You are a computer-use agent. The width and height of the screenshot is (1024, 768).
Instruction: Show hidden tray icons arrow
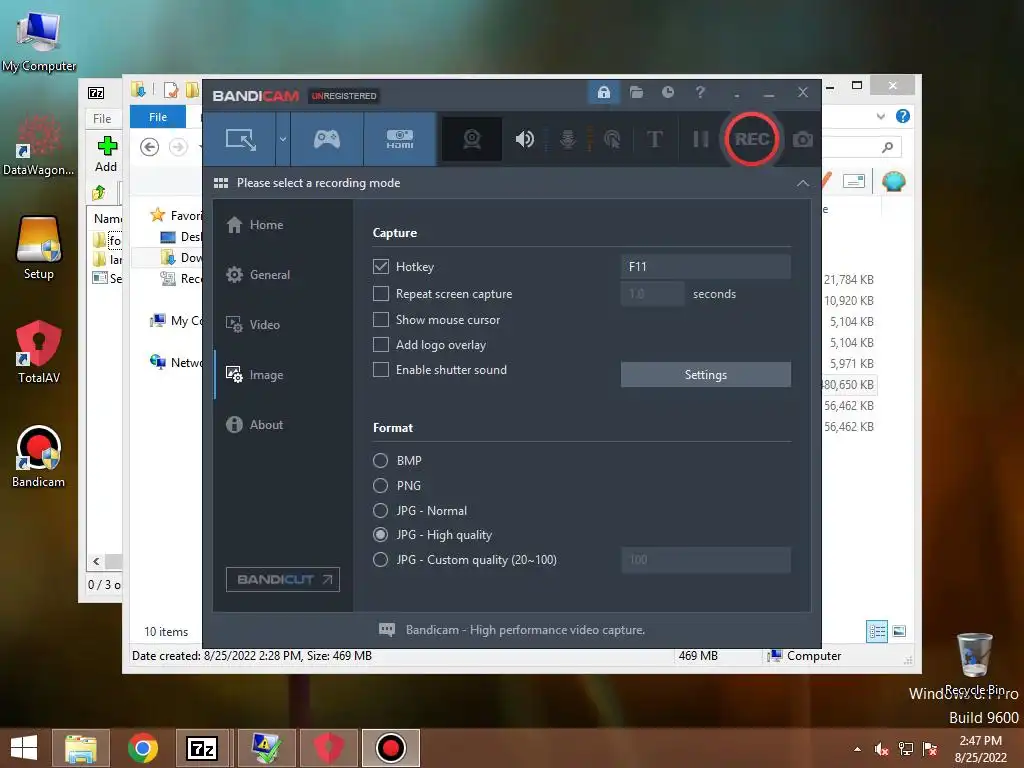(x=857, y=749)
